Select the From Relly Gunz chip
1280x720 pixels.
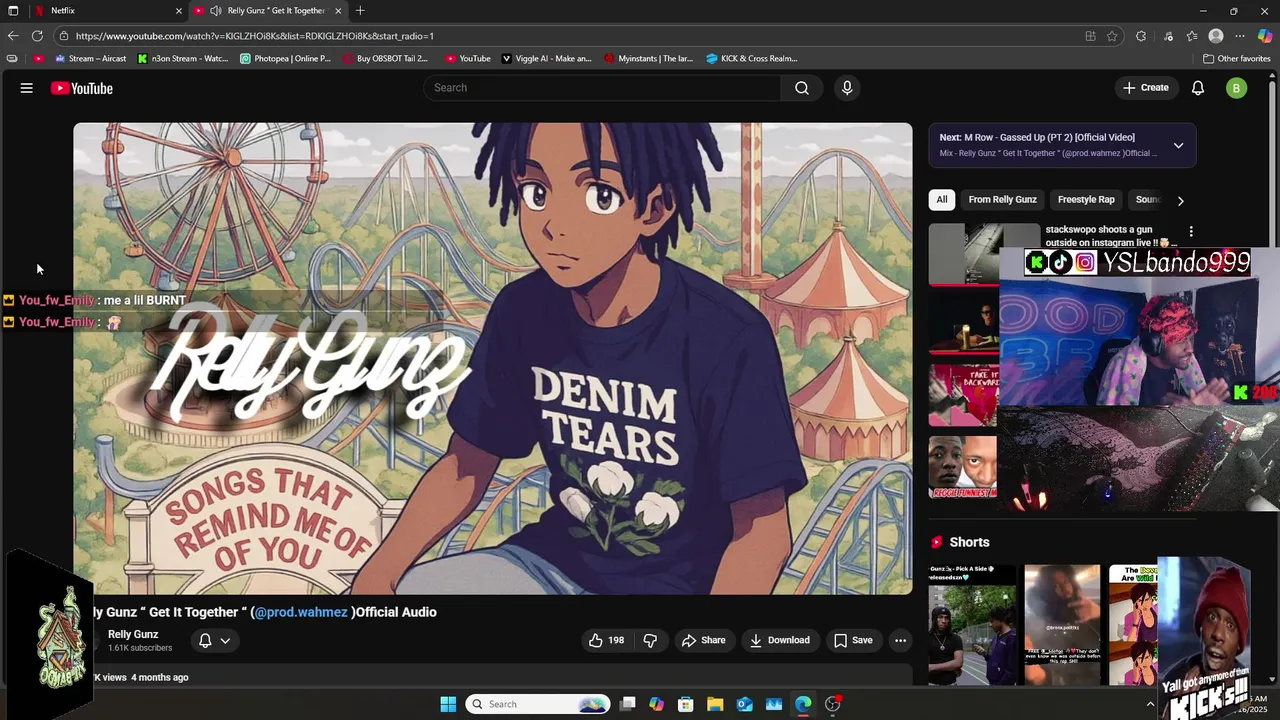(x=1002, y=200)
